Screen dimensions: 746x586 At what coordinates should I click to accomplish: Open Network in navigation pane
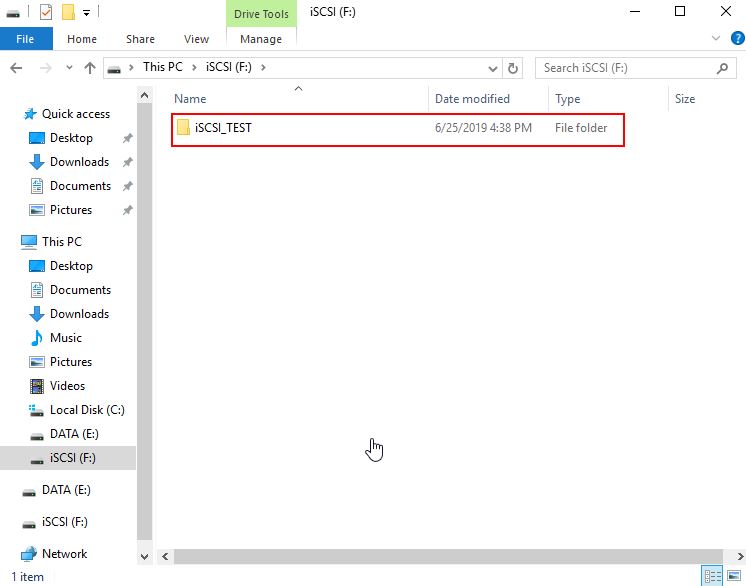64,554
